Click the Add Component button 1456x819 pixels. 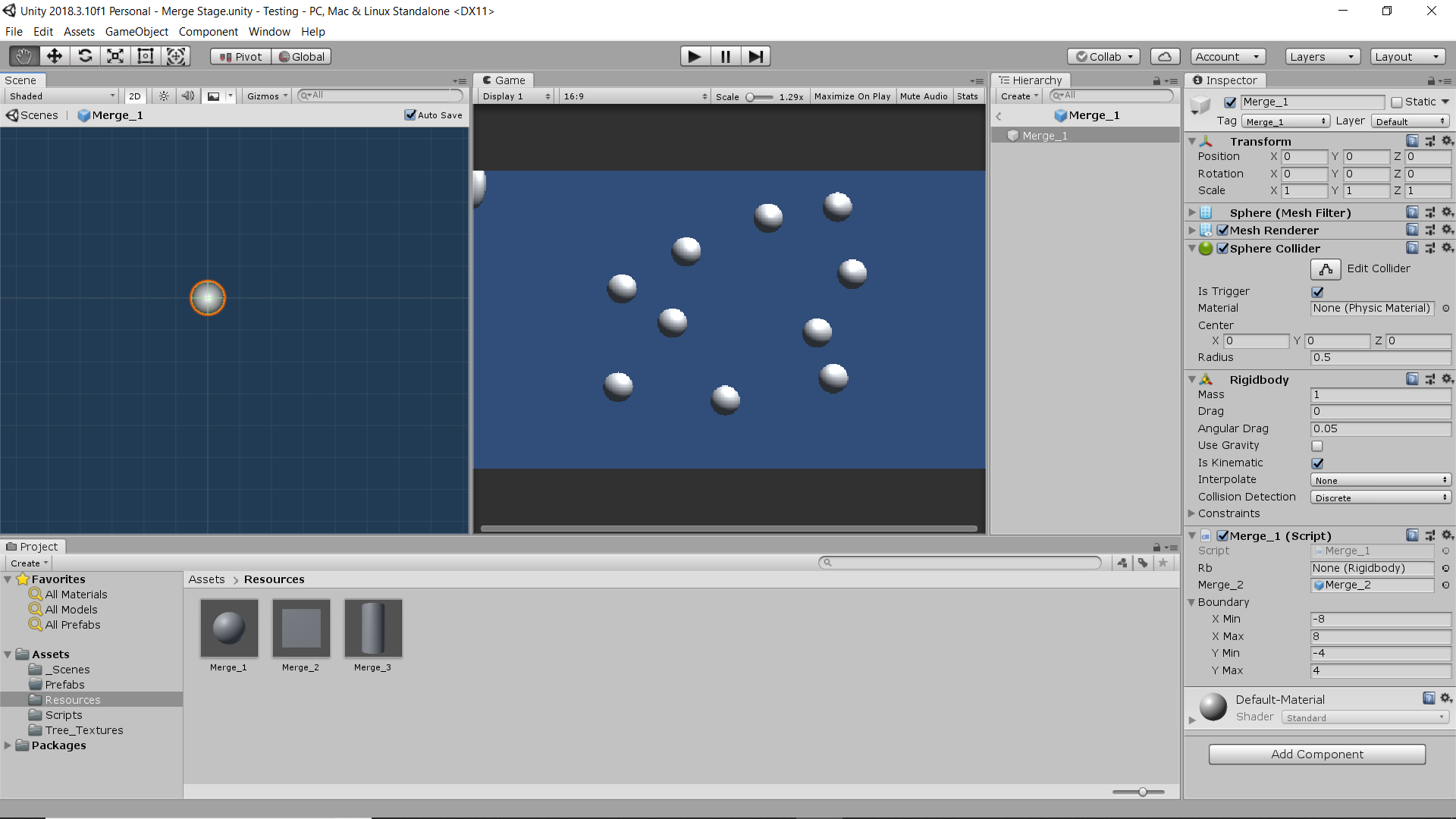click(1316, 754)
